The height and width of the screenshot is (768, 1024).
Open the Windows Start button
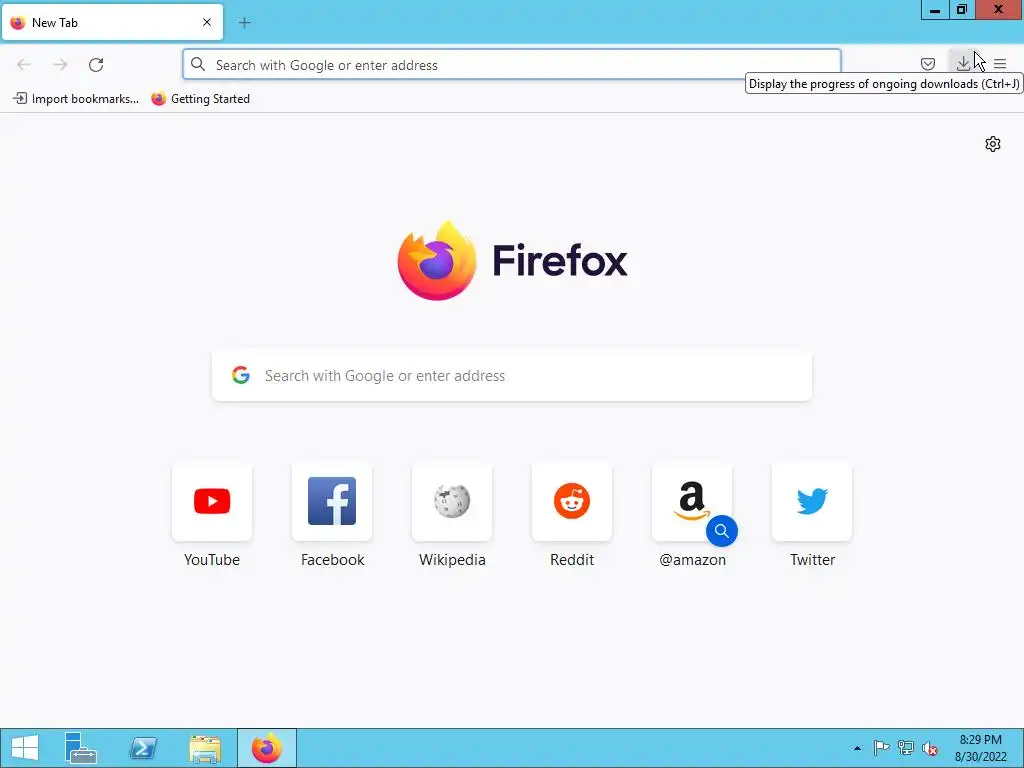point(25,748)
